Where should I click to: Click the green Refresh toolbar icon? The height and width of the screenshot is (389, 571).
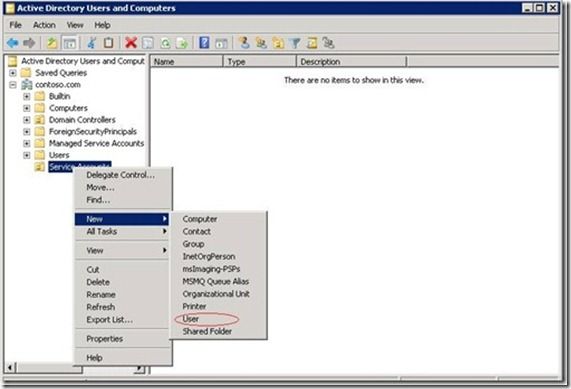(x=166, y=43)
